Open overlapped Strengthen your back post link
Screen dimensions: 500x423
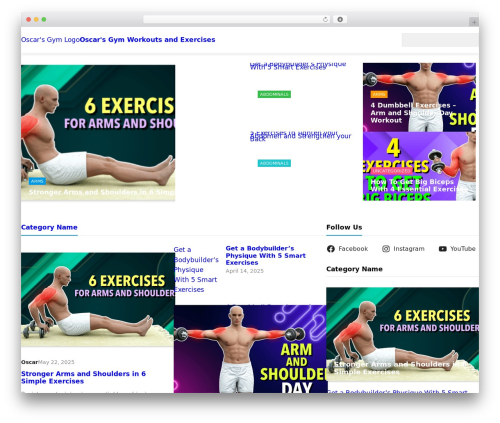pos(300,136)
